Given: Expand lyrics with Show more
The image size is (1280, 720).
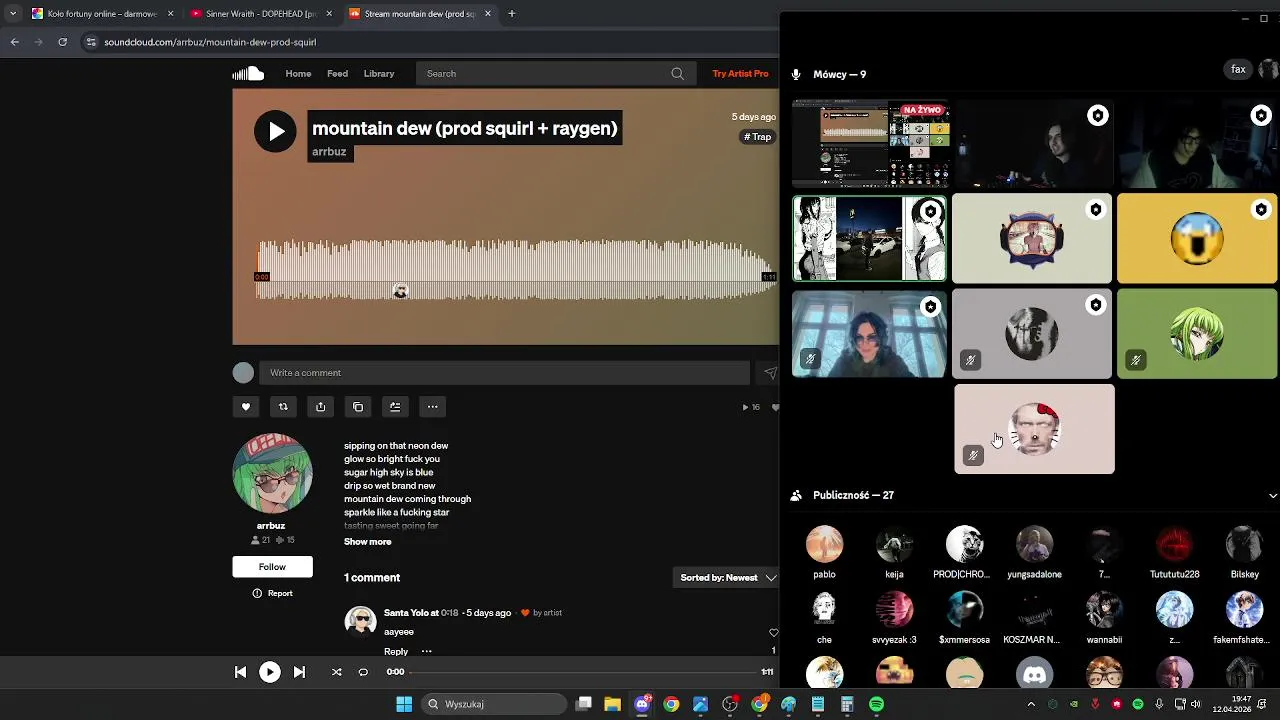Looking at the screenshot, I should click(368, 542).
